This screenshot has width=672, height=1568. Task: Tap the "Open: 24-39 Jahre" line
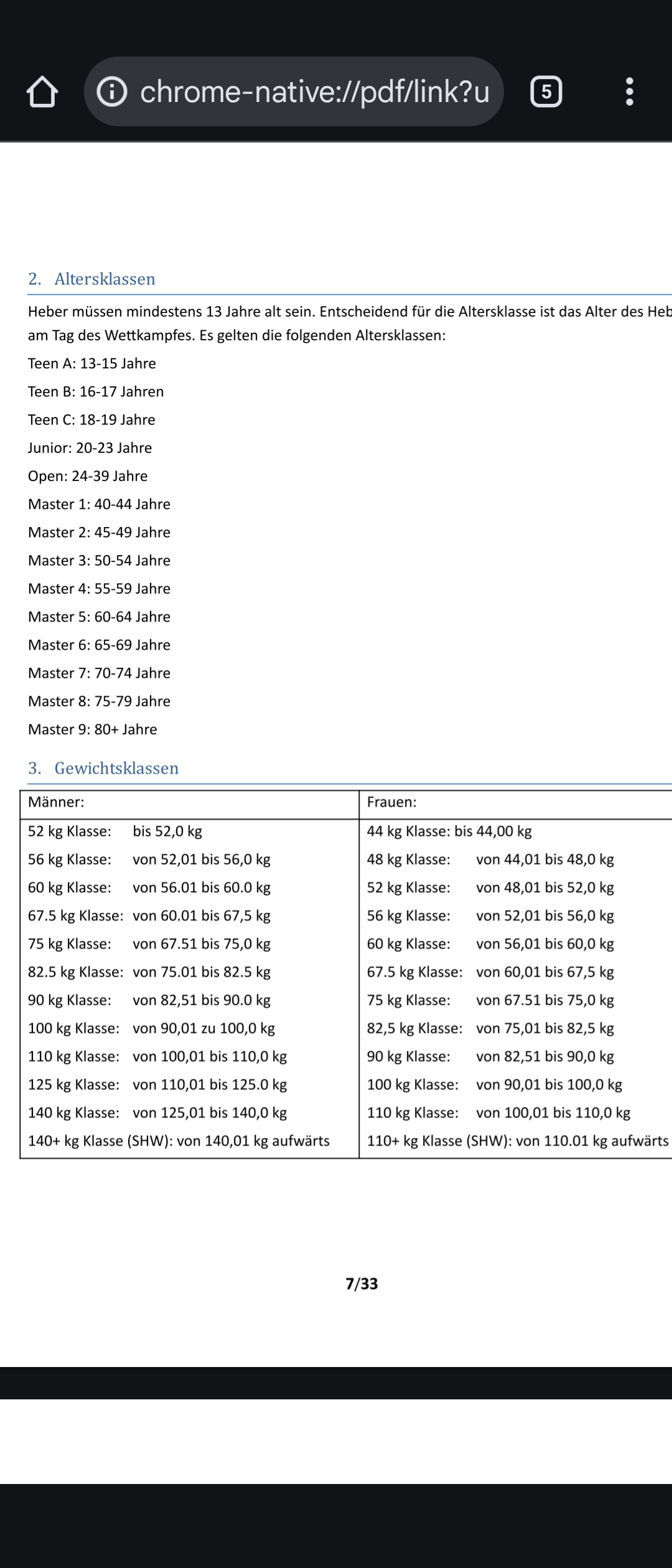coord(88,476)
